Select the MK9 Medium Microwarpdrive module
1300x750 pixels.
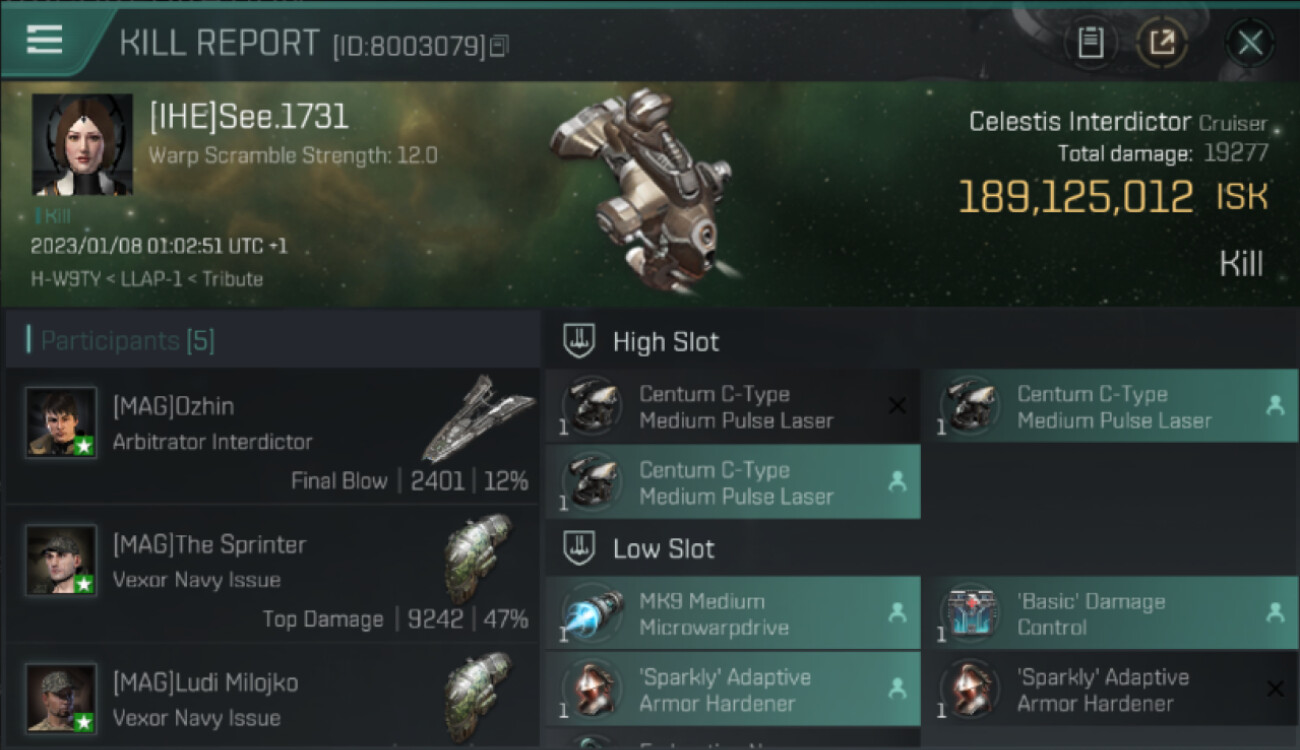(x=733, y=614)
